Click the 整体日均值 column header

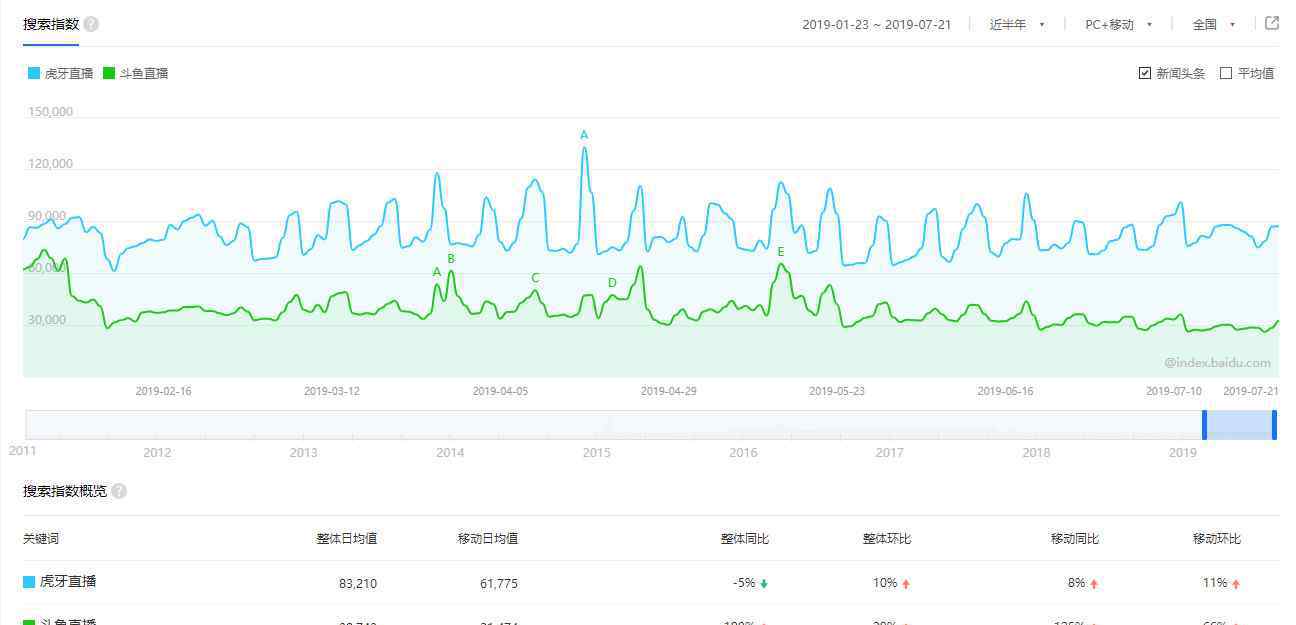(x=347, y=538)
